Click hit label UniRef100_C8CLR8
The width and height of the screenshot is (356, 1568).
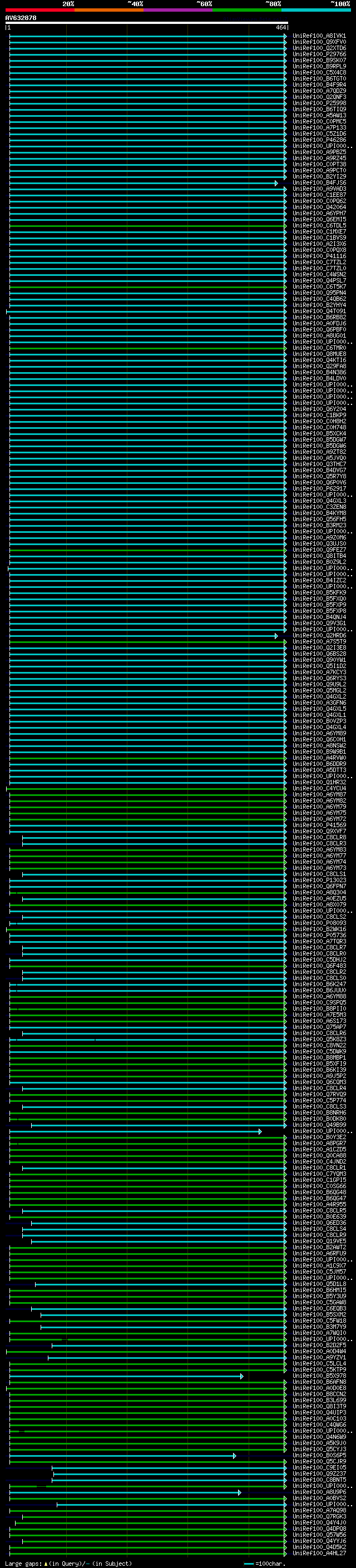pos(319,837)
